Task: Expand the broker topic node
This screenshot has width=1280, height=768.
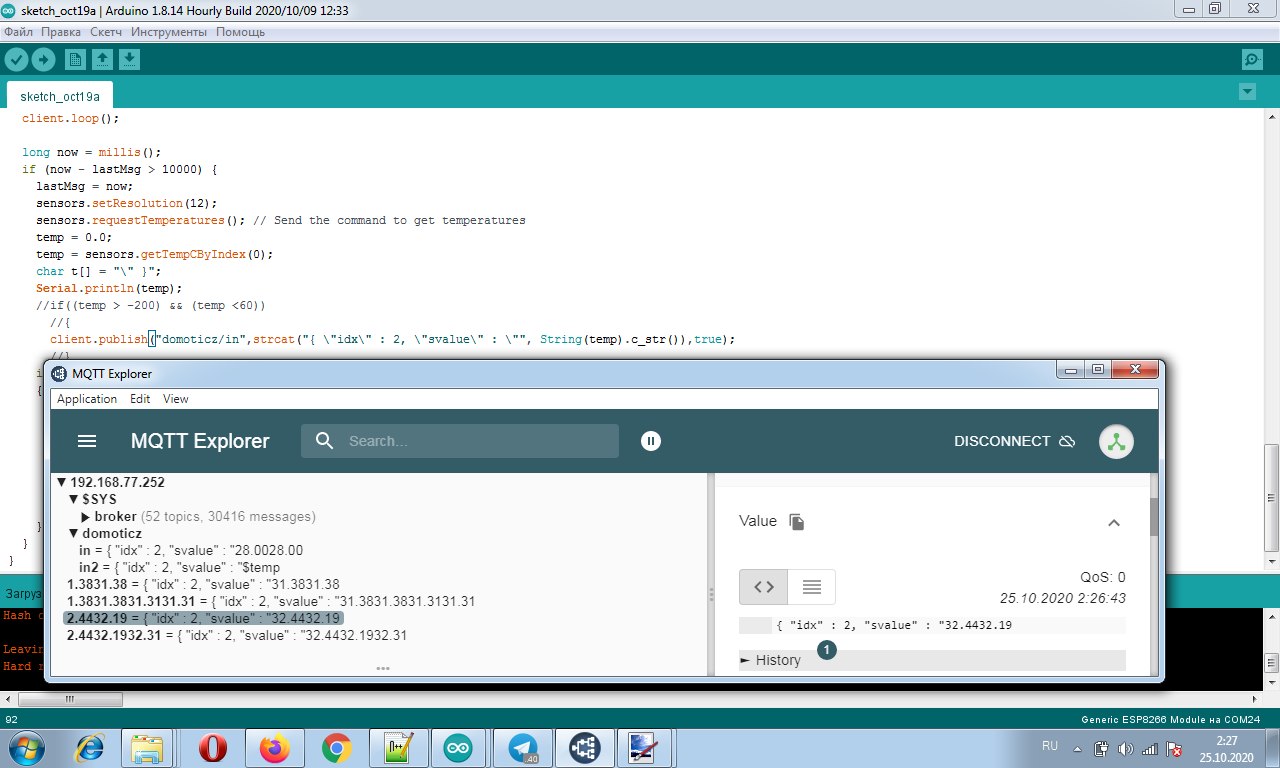Action: [86, 516]
